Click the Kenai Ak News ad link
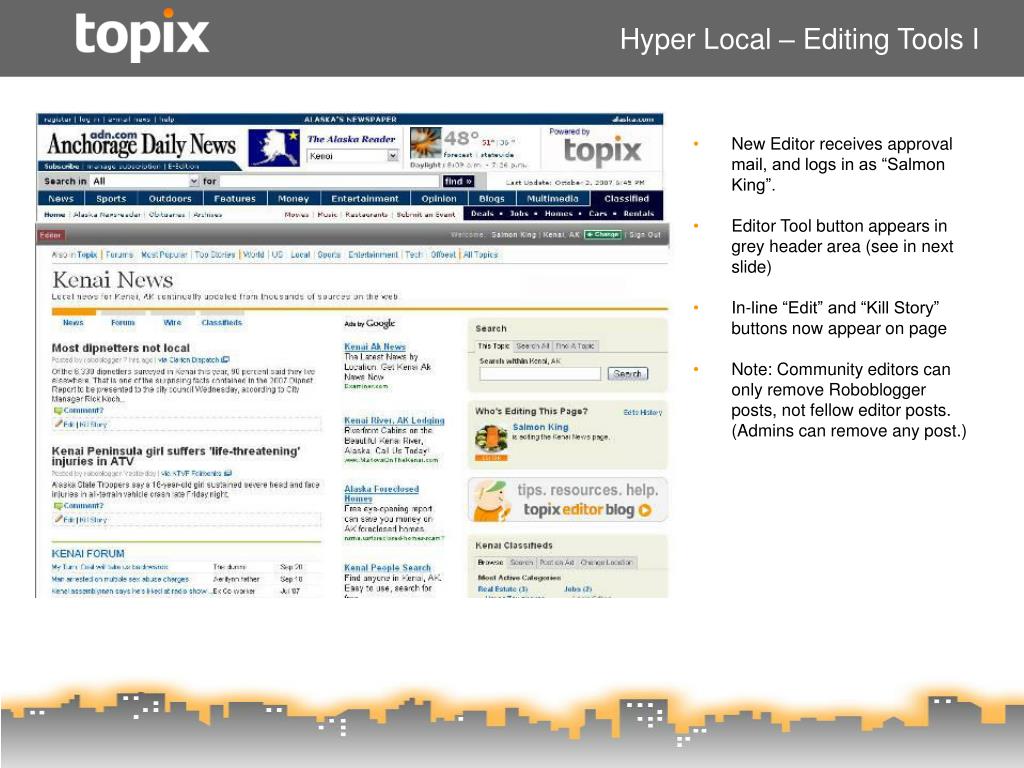Viewport: 1024px width, 768px height. pyautogui.click(x=375, y=347)
